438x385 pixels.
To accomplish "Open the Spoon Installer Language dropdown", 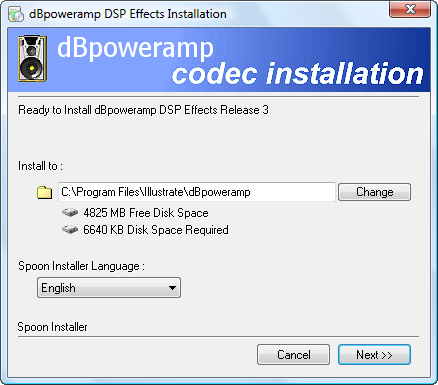I will coord(109,288).
